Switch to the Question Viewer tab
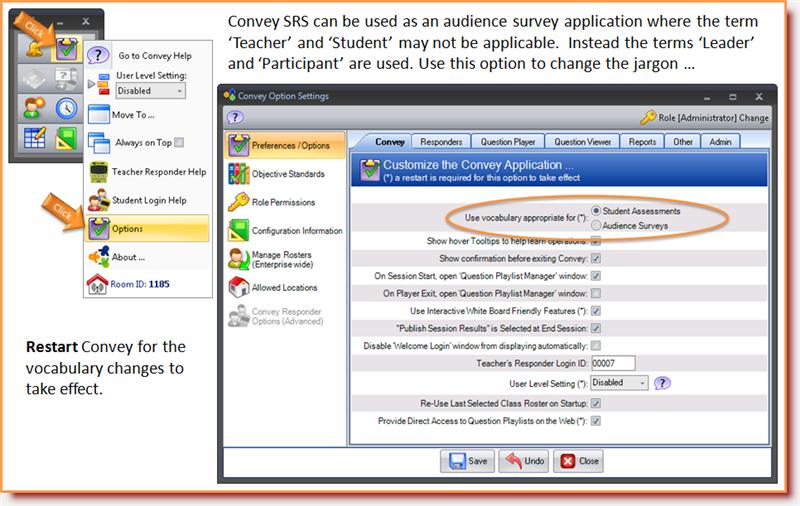Image resolution: width=800 pixels, height=506 pixels. (x=582, y=142)
